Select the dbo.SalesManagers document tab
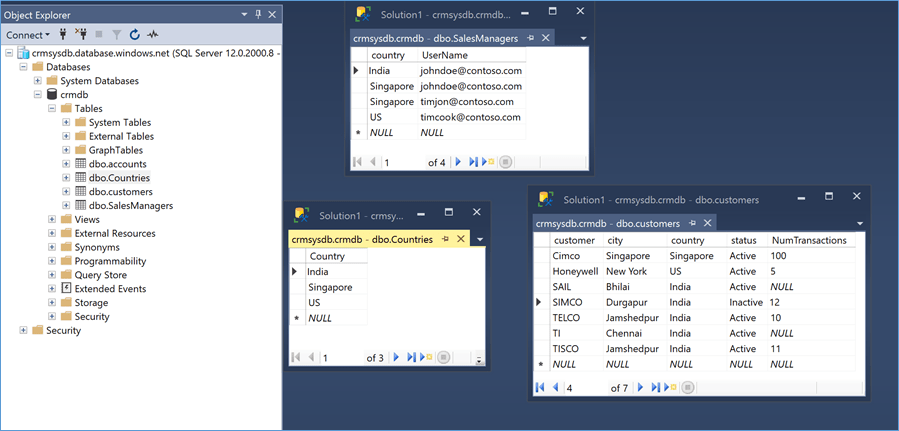Viewport: 899px width, 431px height. [x=435, y=38]
